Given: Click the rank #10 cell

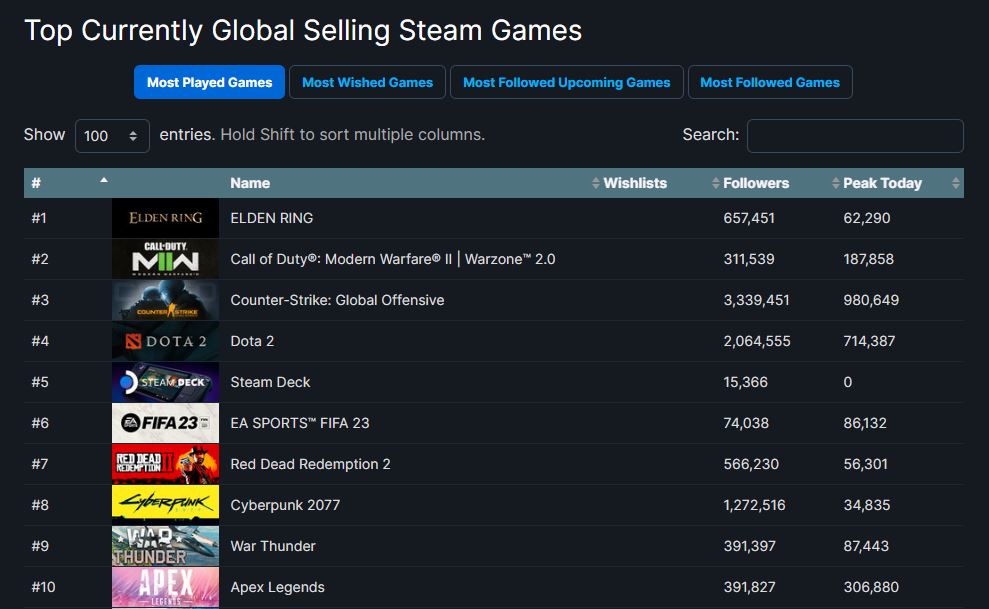Looking at the screenshot, I should [44, 587].
